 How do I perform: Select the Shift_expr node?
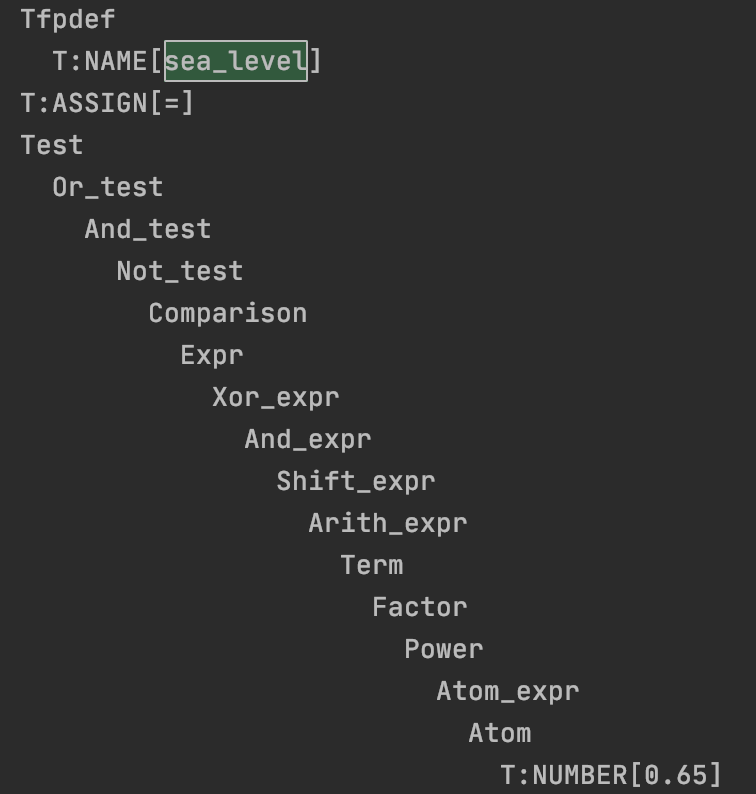[x=355, y=482]
